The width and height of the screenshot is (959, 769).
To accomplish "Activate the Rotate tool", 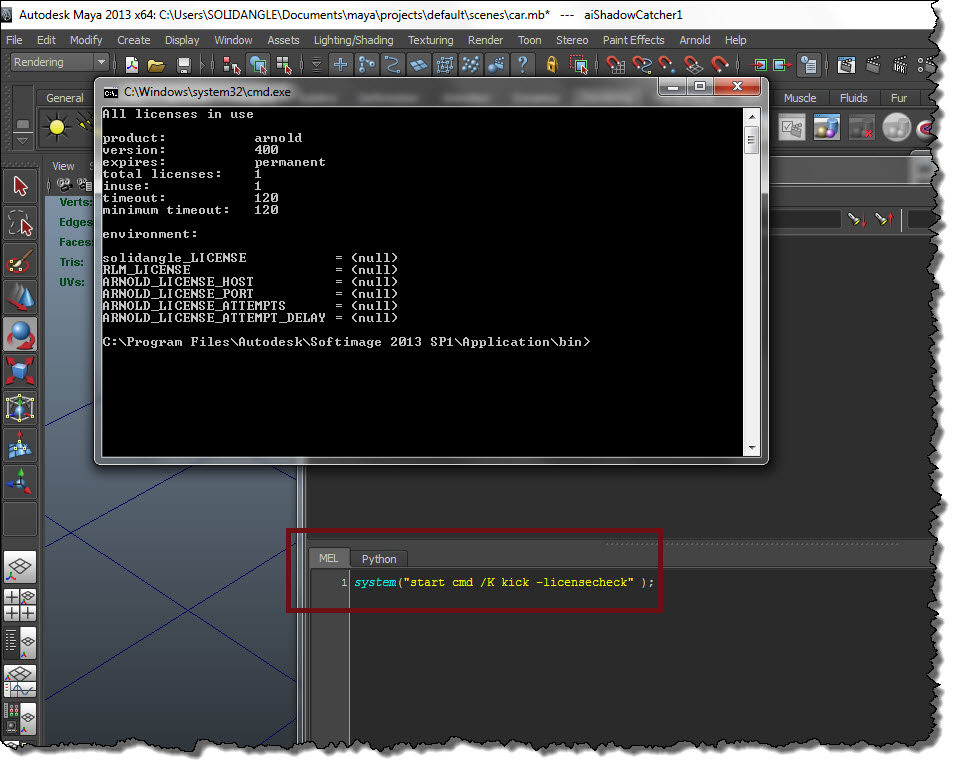I will point(21,335).
